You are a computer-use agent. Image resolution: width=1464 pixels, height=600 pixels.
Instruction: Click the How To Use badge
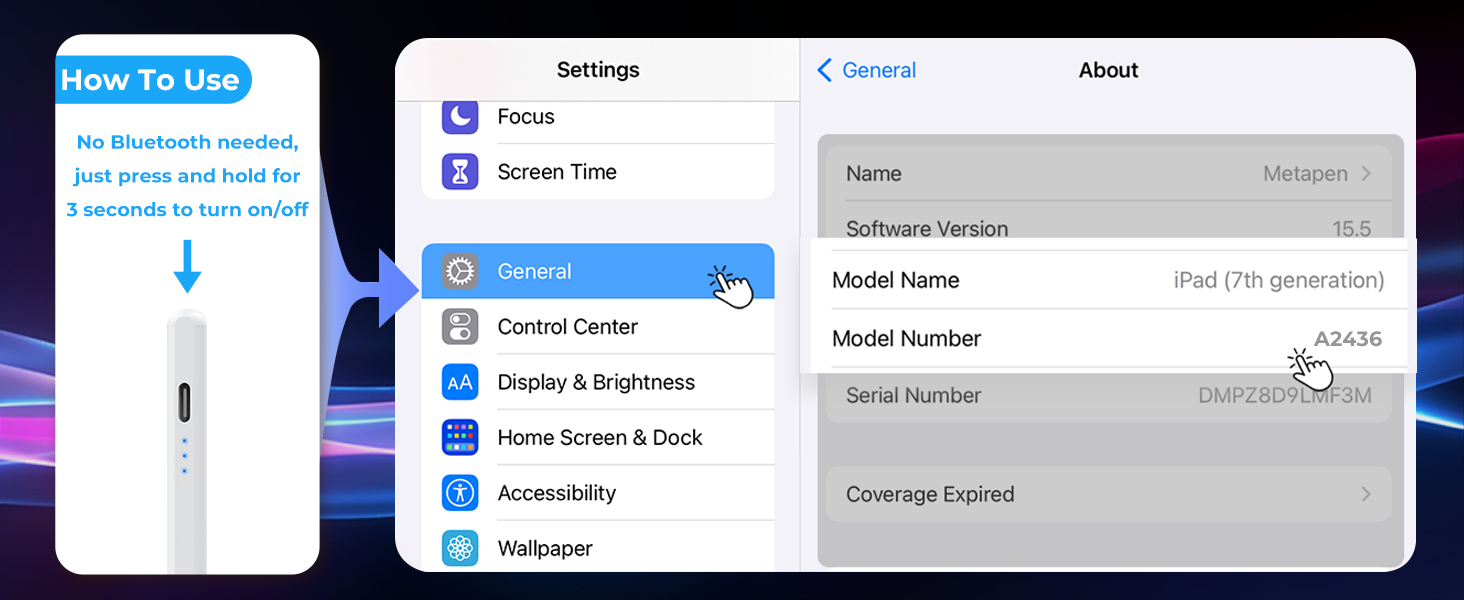pyautogui.click(x=152, y=80)
